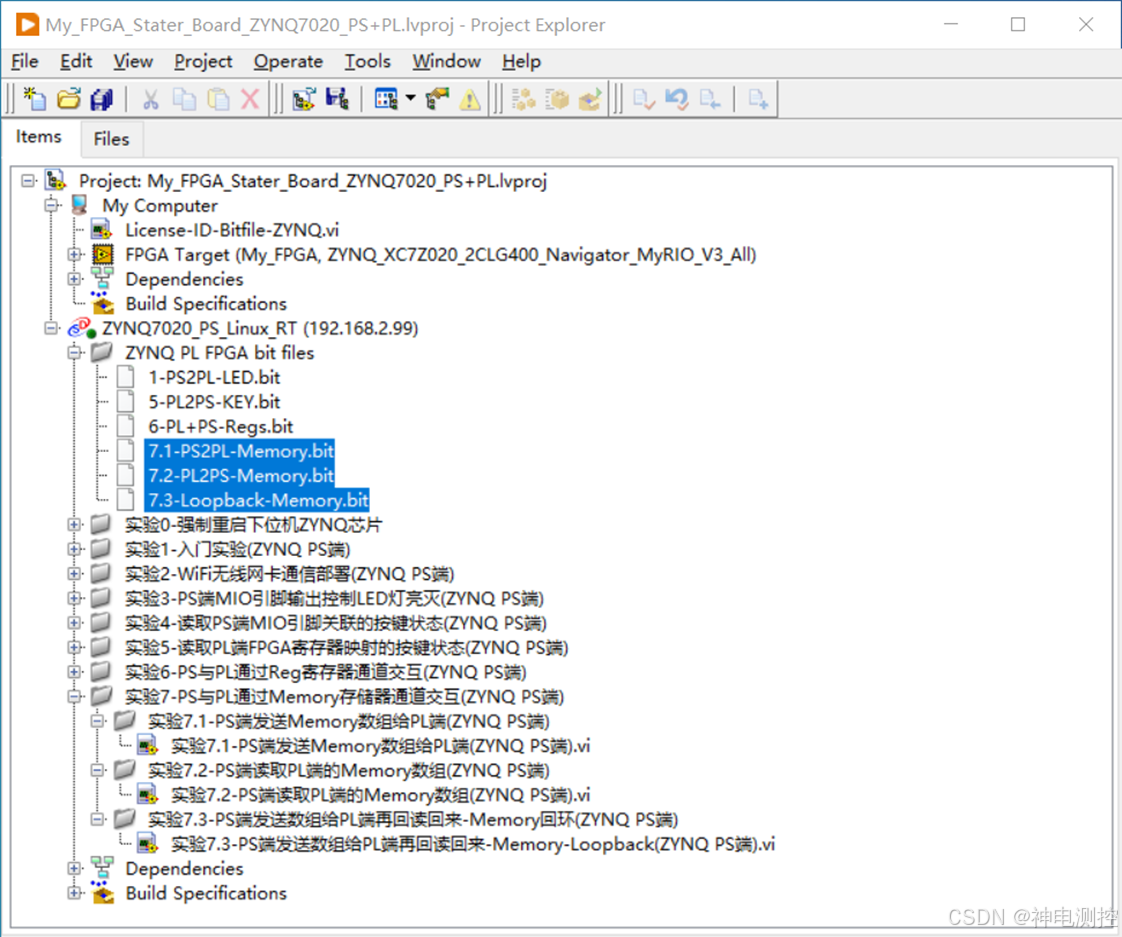This screenshot has height=937, width=1122.
Task: Expand Dependencies under My Computer
Action: 74,278
